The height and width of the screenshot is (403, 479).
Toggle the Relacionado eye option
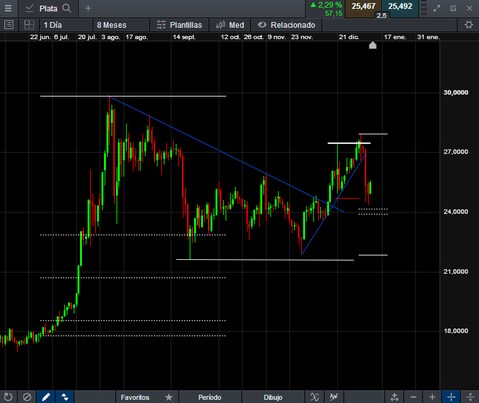287,25
